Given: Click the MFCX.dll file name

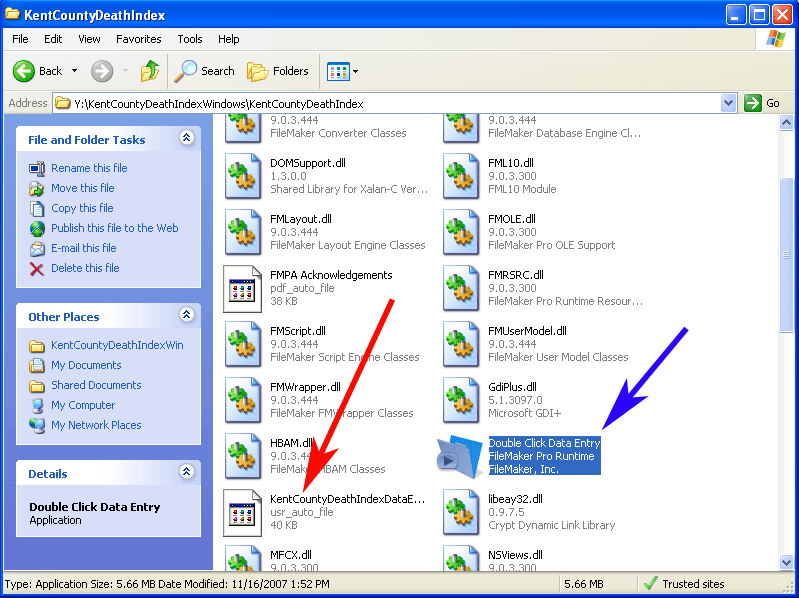Looking at the screenshot, I should [291, 555].
